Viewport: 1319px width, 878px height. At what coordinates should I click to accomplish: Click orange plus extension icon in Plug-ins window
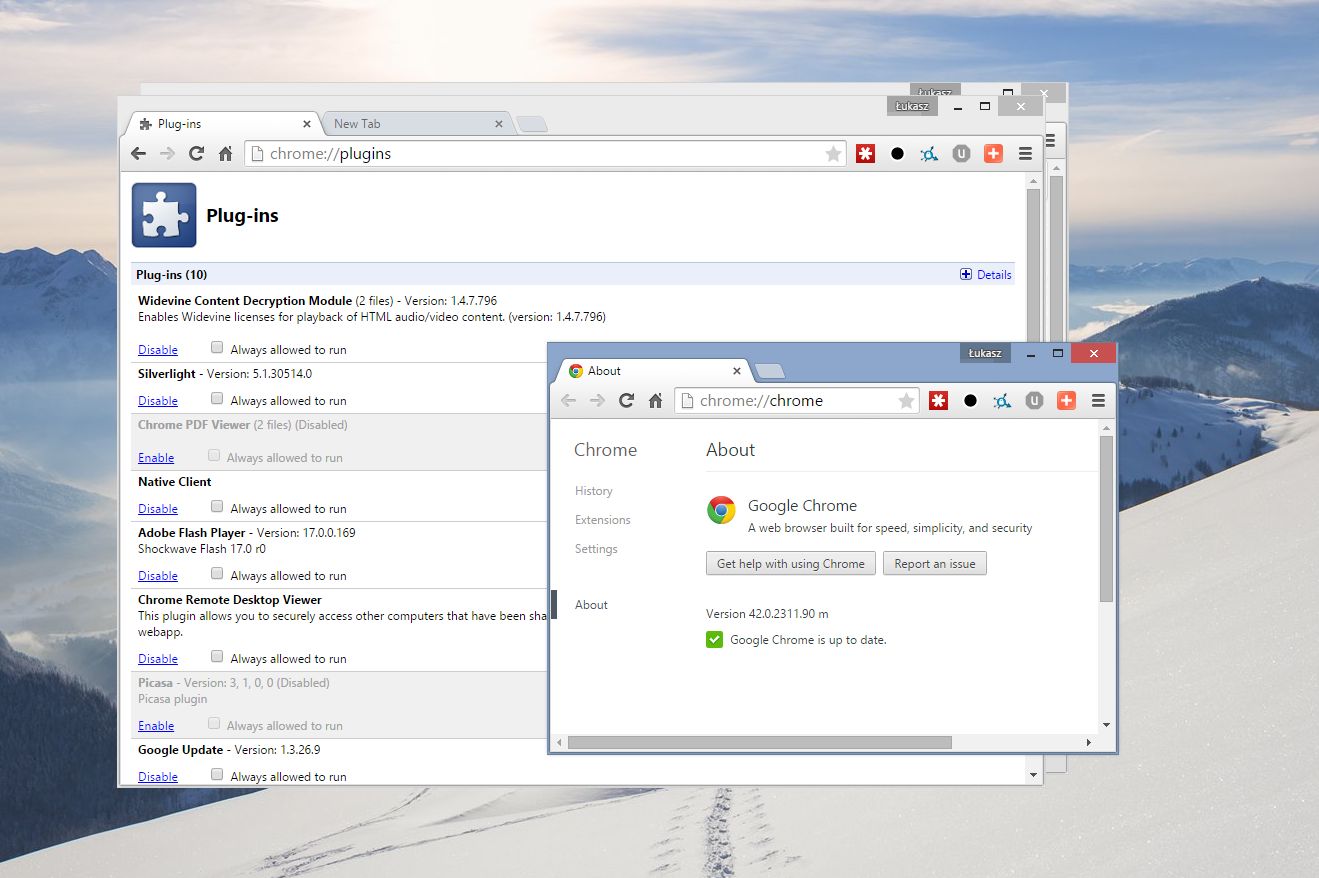[x=993, y=154]
